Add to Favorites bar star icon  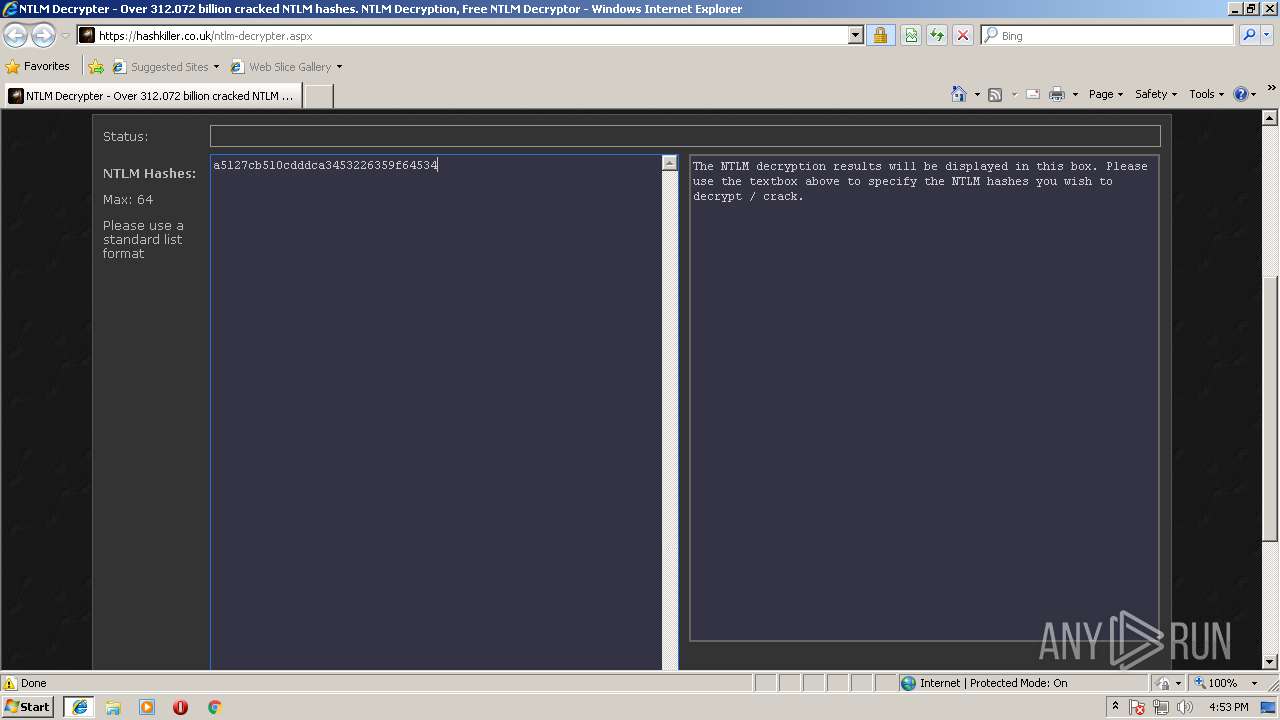(96, 67)
